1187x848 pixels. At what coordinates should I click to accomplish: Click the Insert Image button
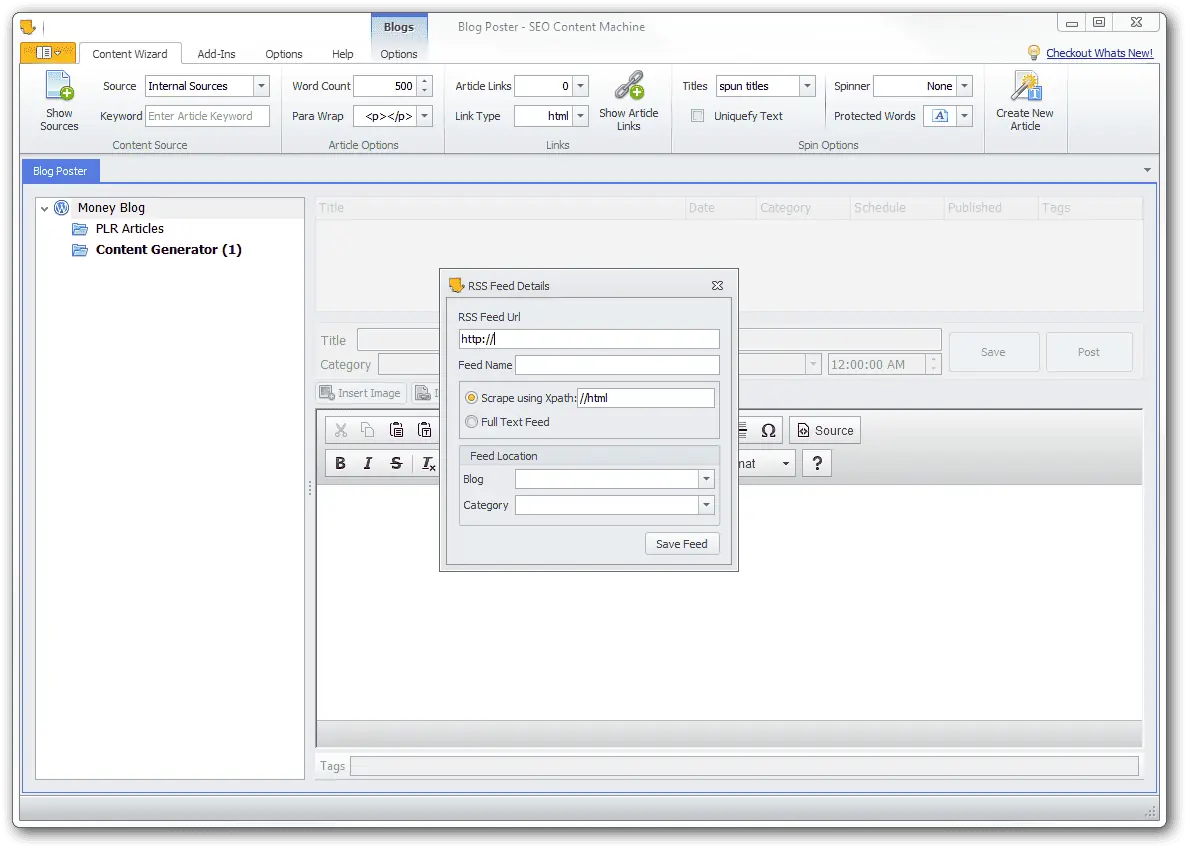point(360,393)
